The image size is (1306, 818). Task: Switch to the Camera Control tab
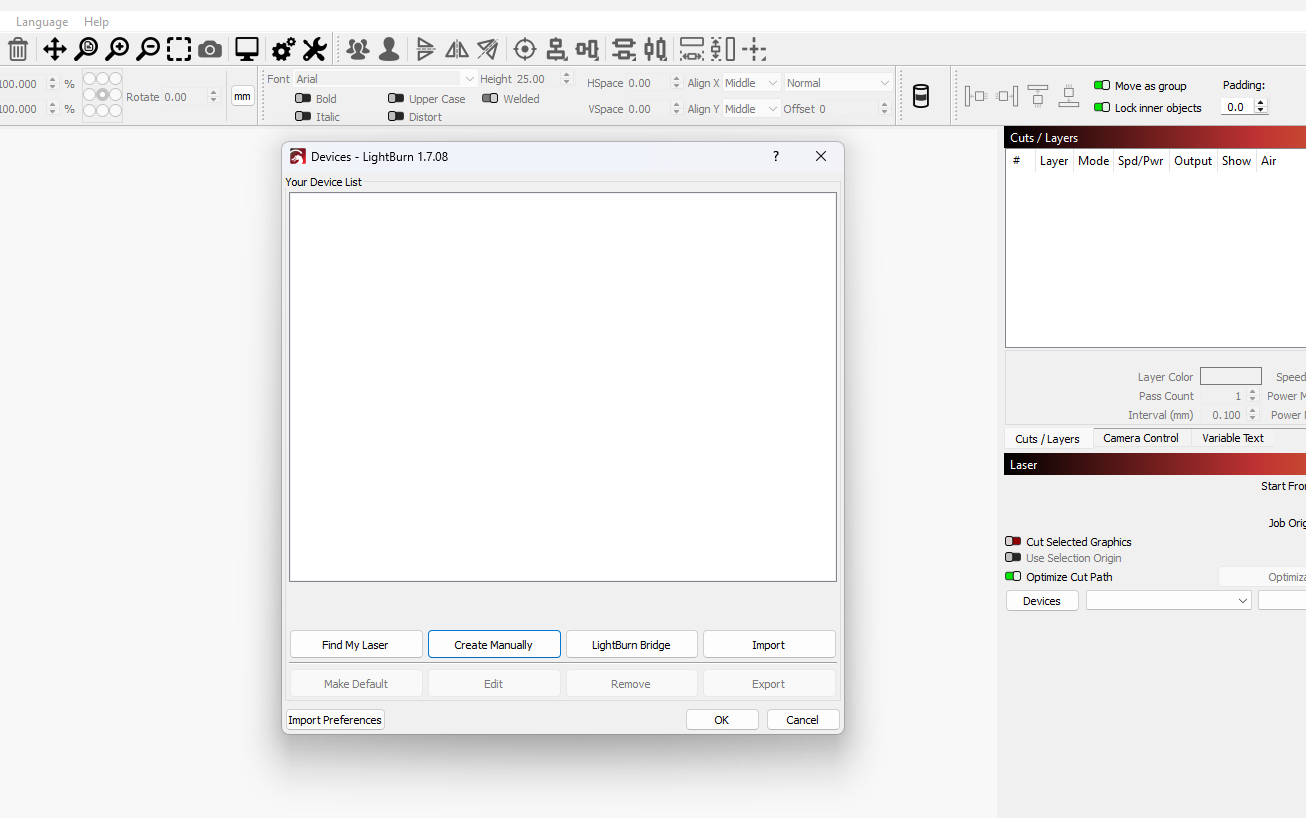(1140, 438)
